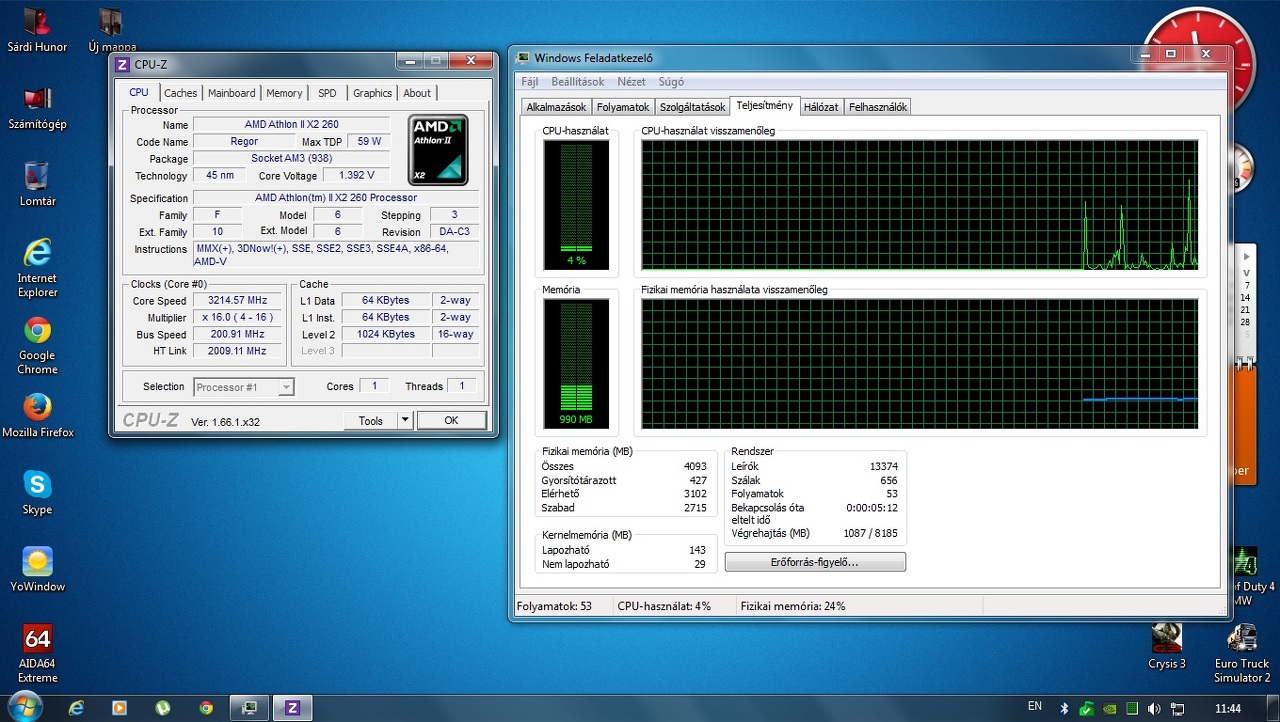
Task: Select the Teljesítmény tab
Action: 764,106
